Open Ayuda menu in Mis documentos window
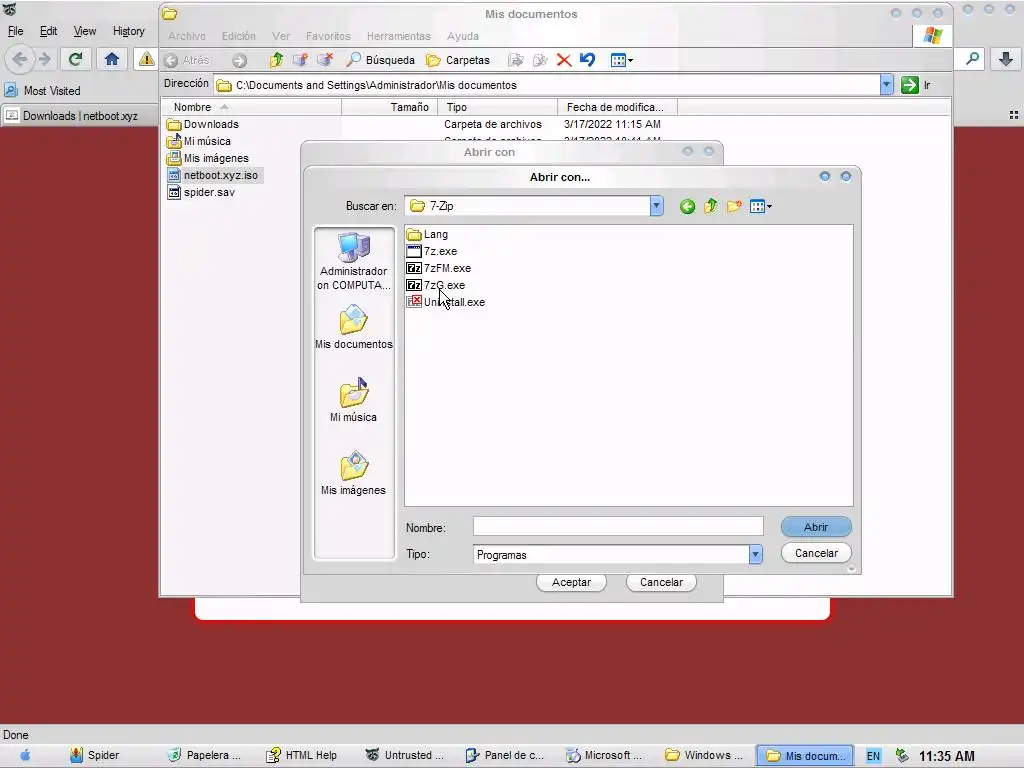 coord(462,36)
